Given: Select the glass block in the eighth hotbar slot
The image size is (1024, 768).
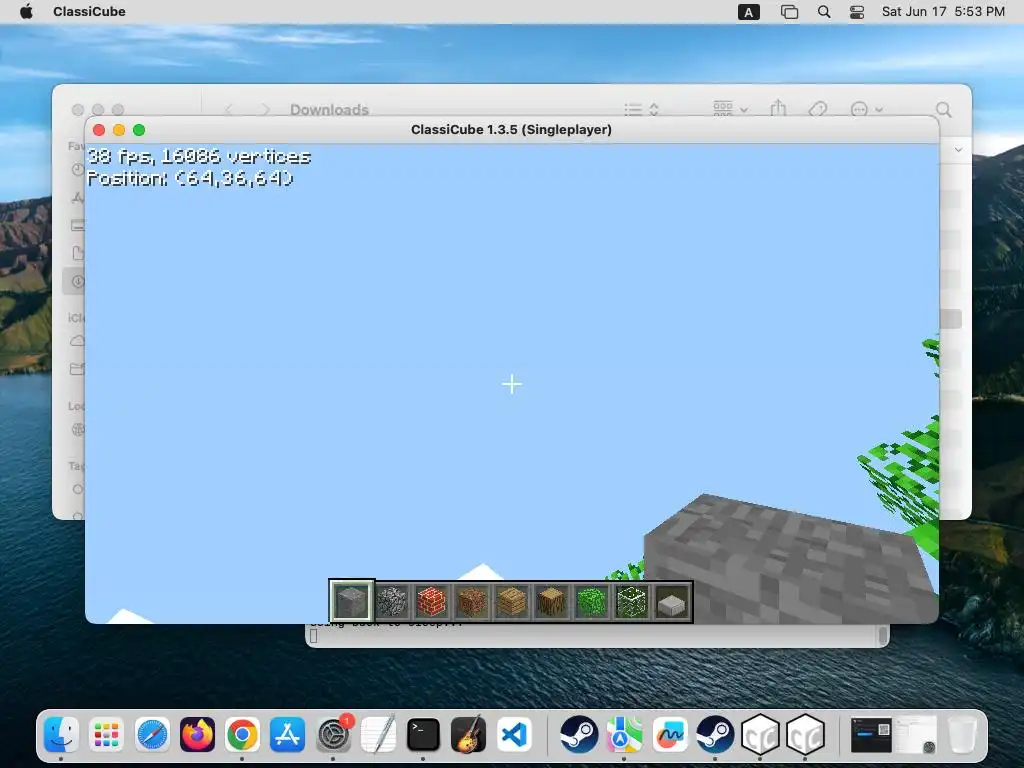Looking at the screenshot, I should 632,601.
